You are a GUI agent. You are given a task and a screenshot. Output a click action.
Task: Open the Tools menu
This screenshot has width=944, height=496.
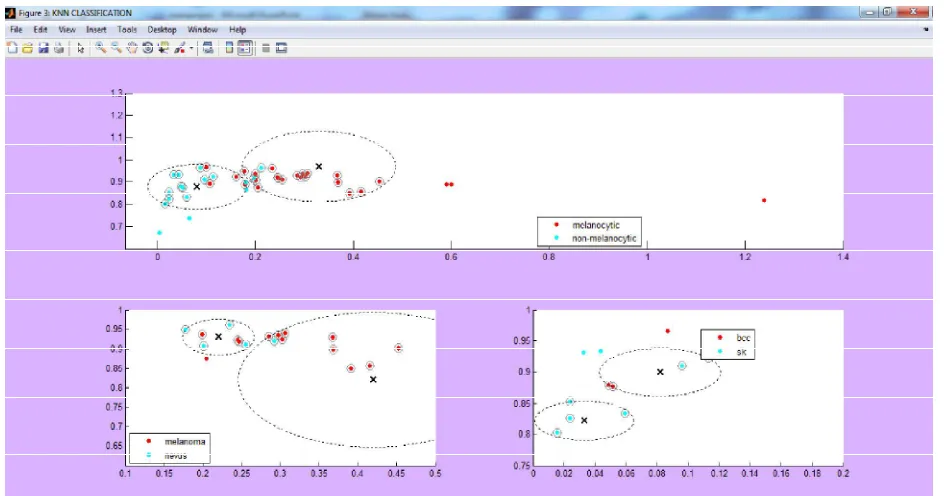[127, 29]
